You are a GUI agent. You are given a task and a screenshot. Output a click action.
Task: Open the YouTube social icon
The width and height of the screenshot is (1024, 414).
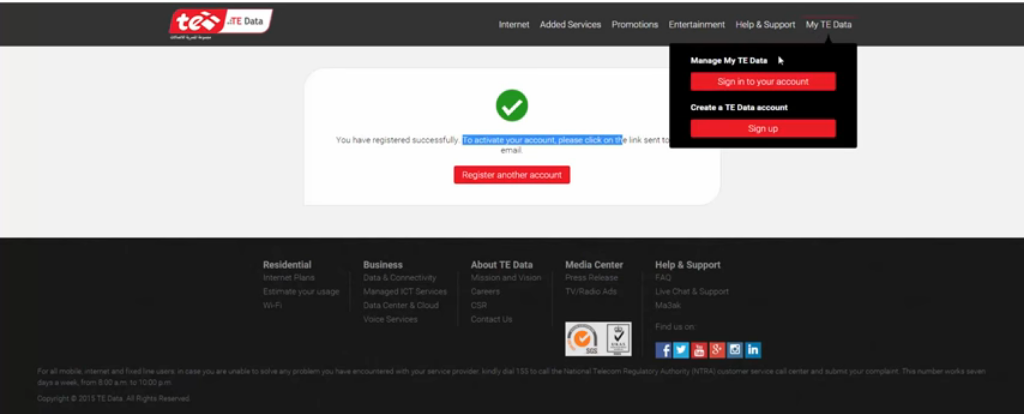[x=699, y=350]
